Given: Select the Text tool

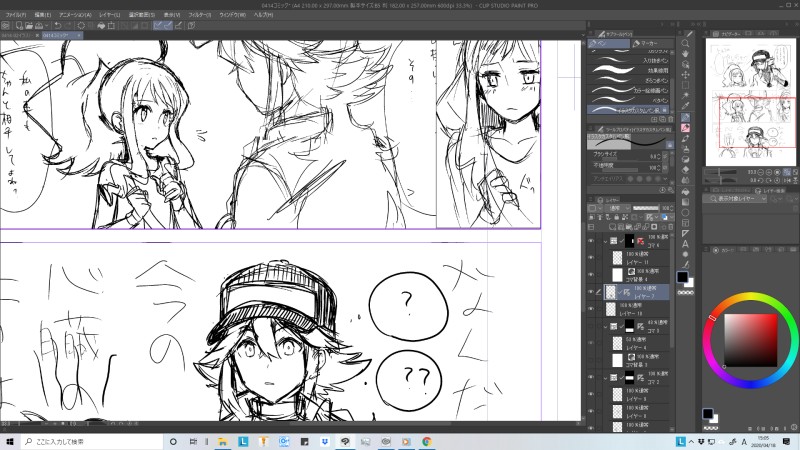Looking at the screenshot, I should click(685, 244).
